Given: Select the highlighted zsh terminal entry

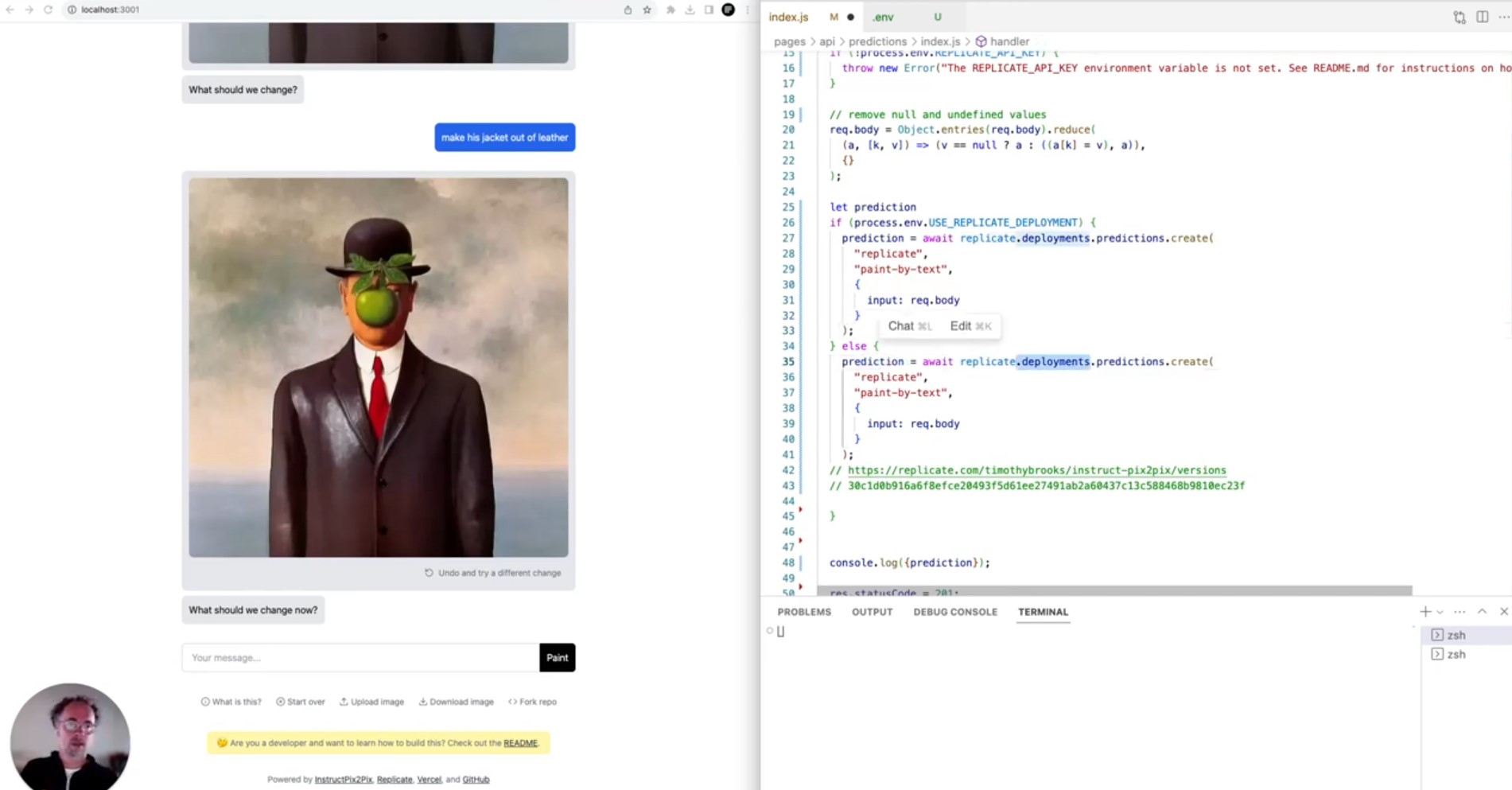Looking at the screenshot, I should [x=1465, y=635].
